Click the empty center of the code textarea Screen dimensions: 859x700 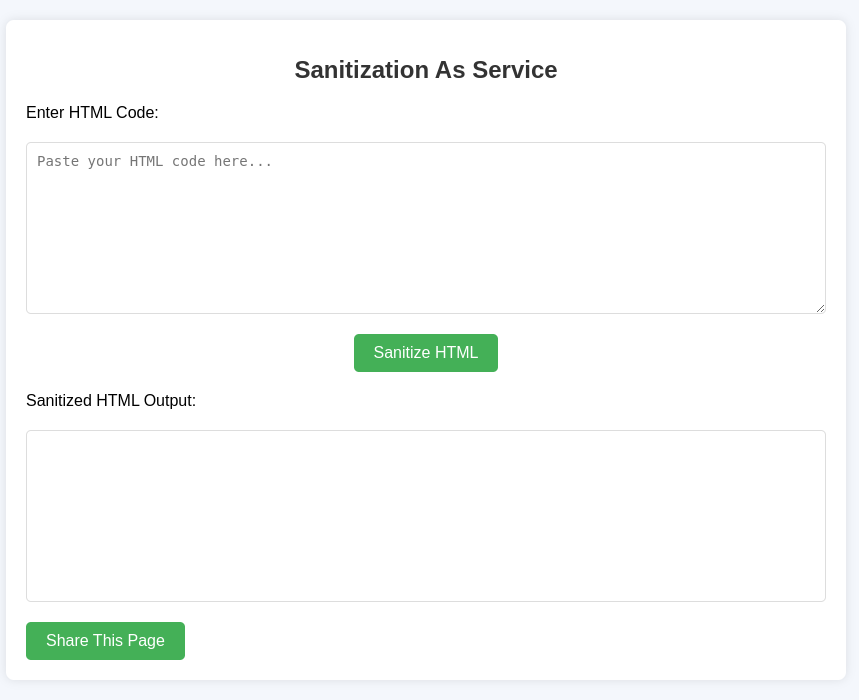point(425,228)
